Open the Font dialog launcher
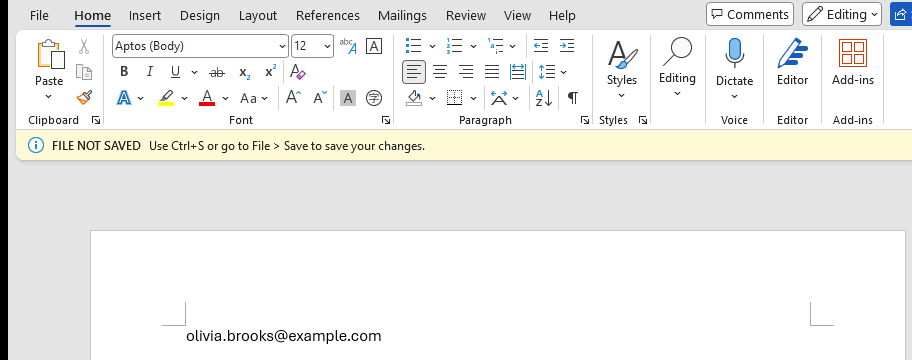The height and width of the screenshot is (360, 912). tap(386, 120)
